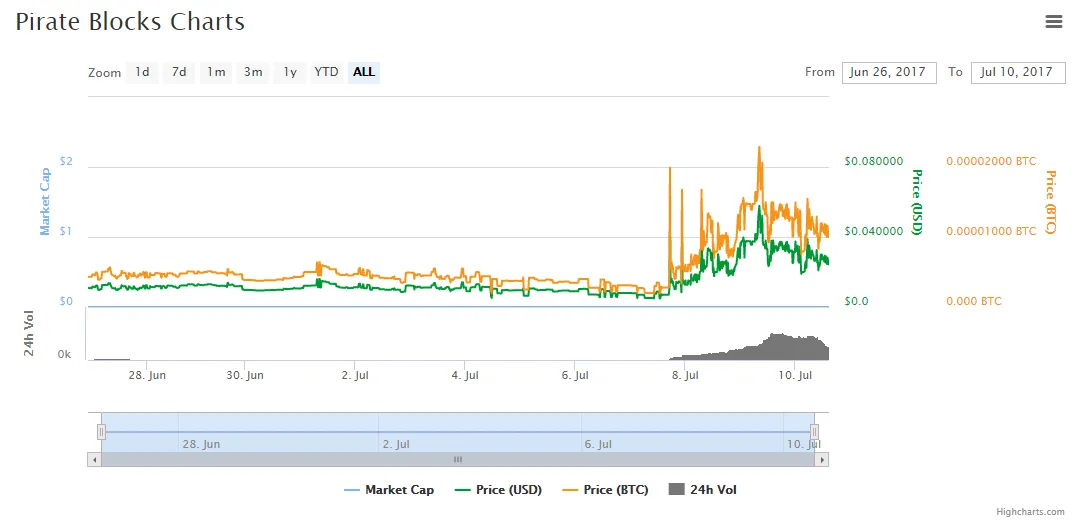Click the 24h Vol axis title
The width and height of the screenshot is (1079, 526).
coord(29,333)
